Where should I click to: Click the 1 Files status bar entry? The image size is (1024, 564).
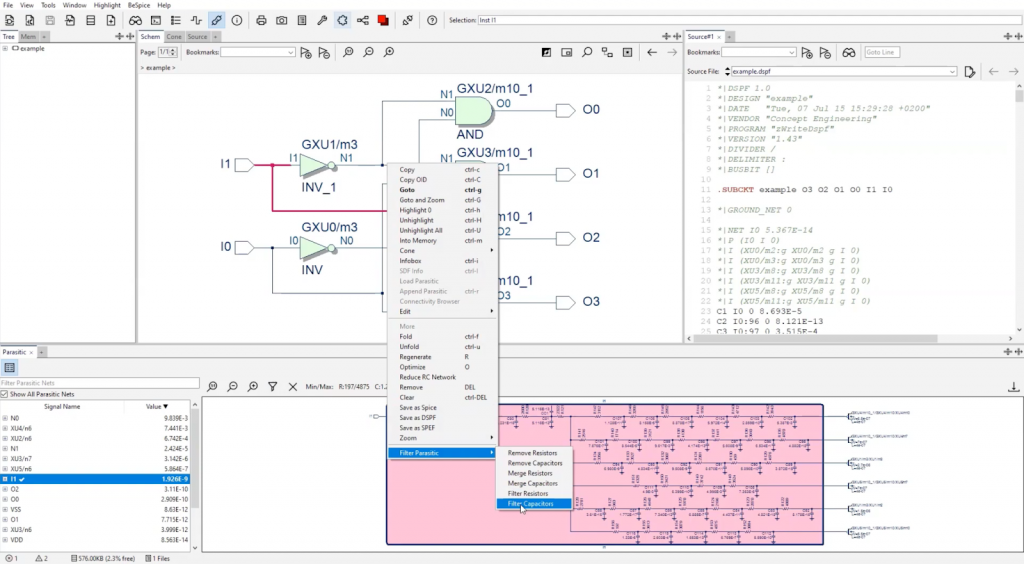158,559
